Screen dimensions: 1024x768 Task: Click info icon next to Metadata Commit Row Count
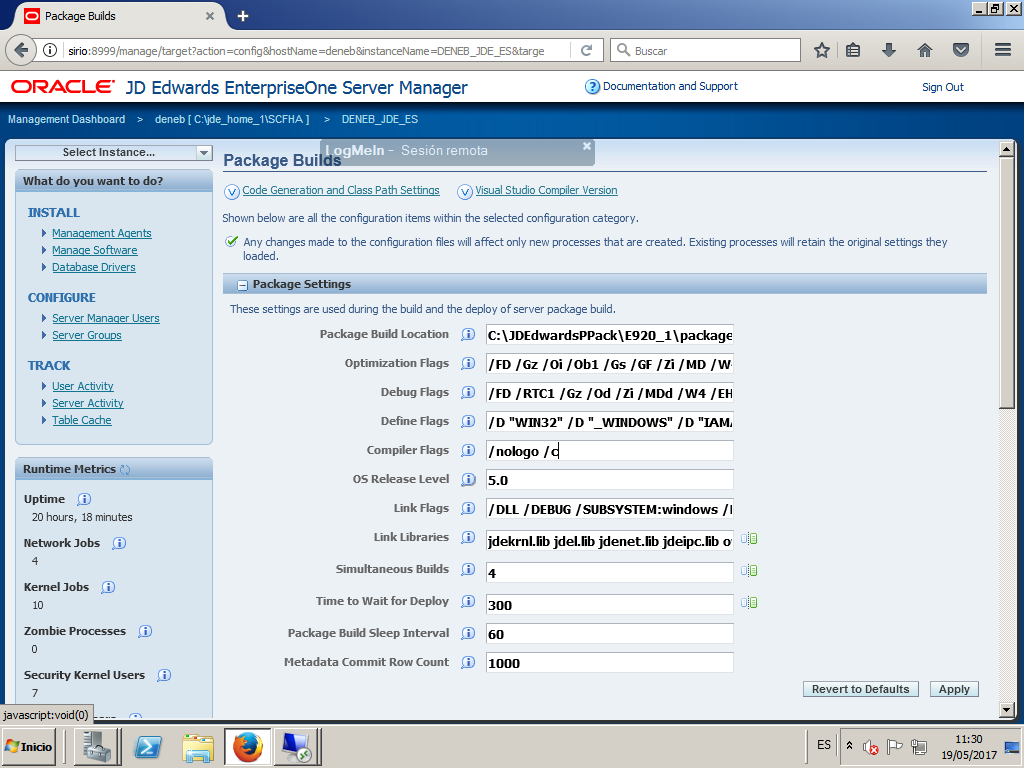tap(468, 662)
